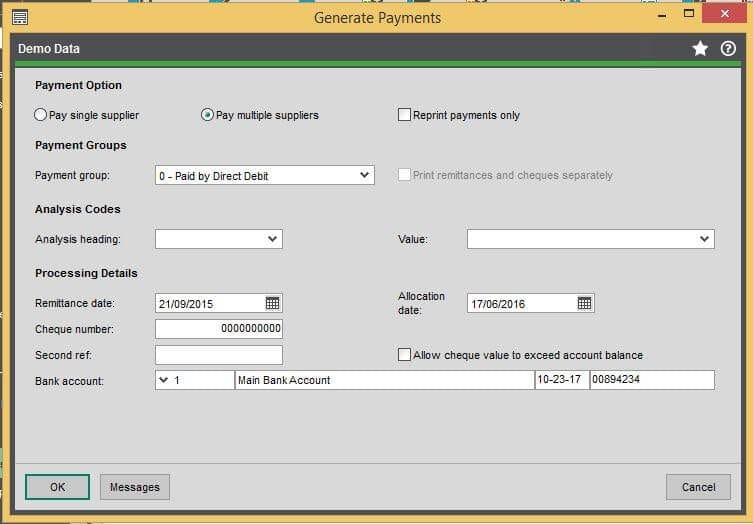Viewport: 753px width, 524px height.
Task: Click the Main Bank Account name field
Action: (385, 380)
